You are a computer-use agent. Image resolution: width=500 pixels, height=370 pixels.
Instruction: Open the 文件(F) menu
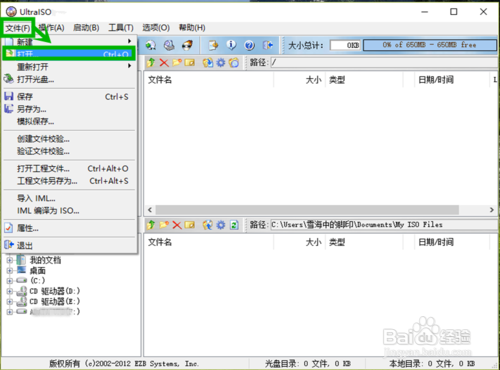coord(18,28)
